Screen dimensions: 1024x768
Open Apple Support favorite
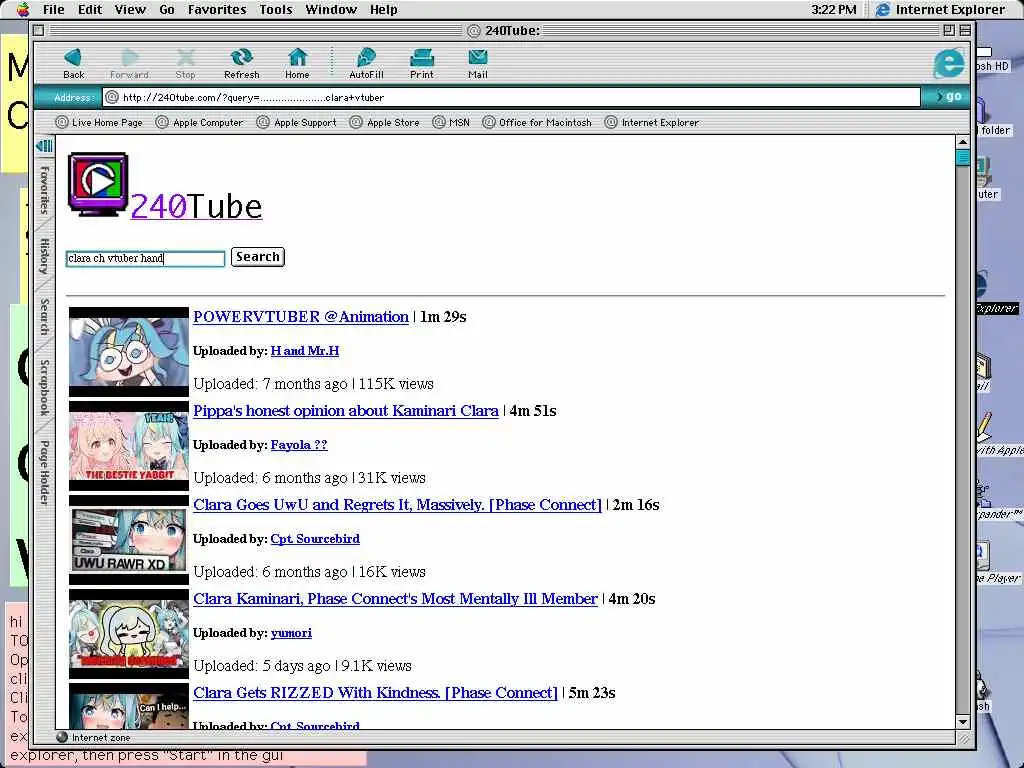pyautogui.click(x=296, y=122)
